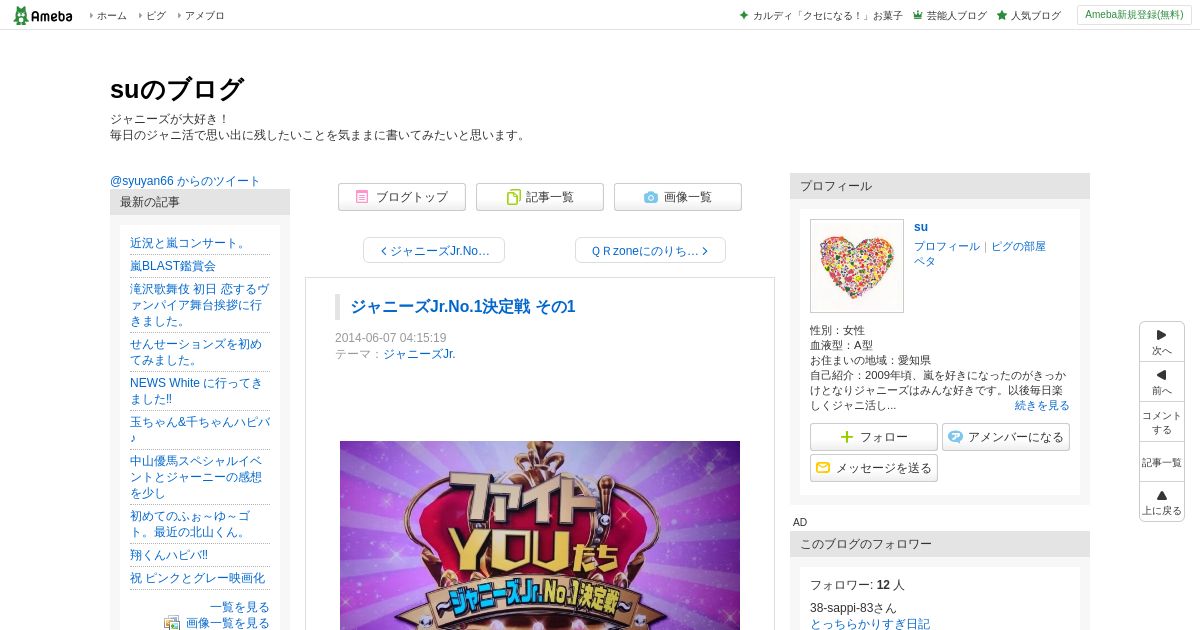Open the カルディ「クセになる!」お菓子 link
Screen dimensions: 1200x630
coord(827,15)
